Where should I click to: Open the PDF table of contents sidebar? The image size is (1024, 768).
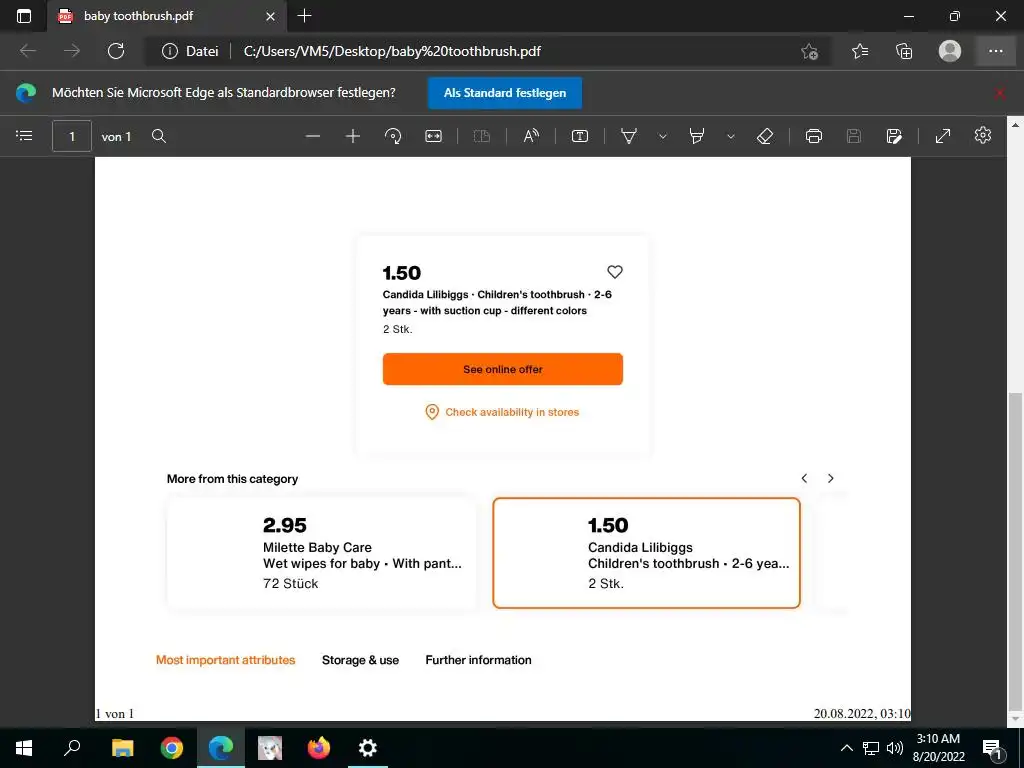[24, 136]
